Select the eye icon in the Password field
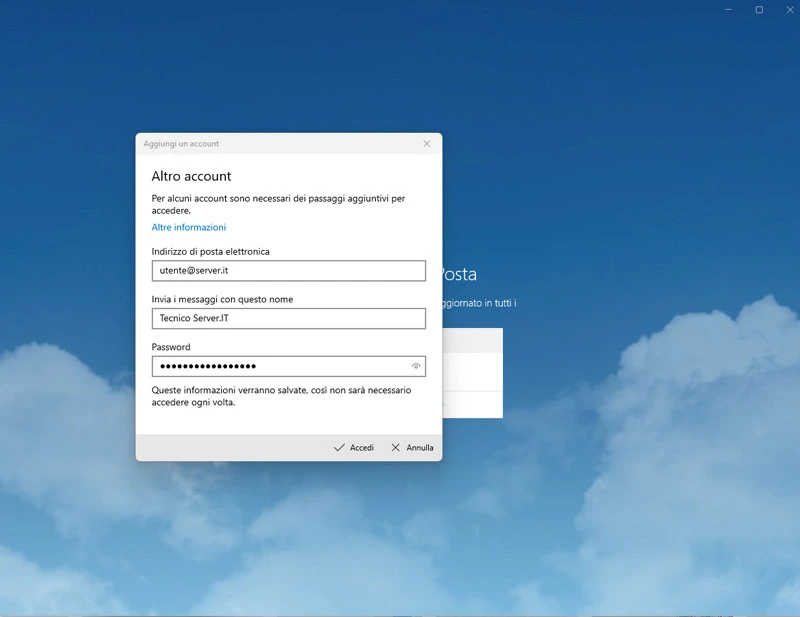 coord(415,366)
